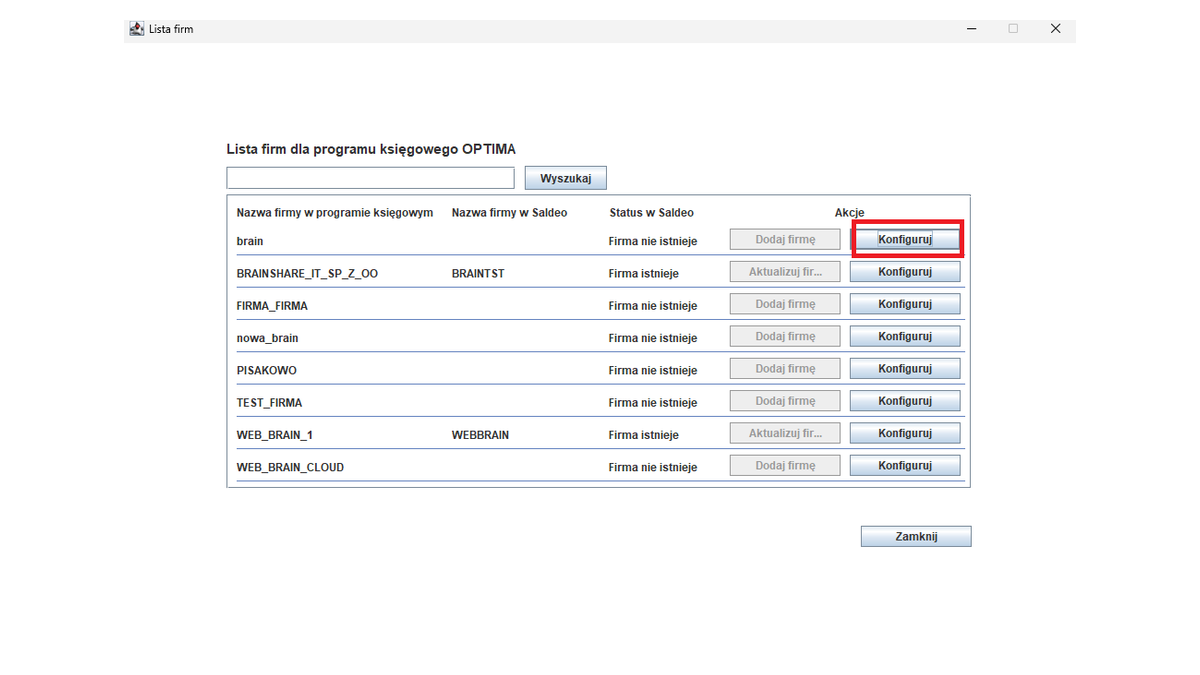This screenshot has width=1200, height=675.
Task: Click Konfiguruj for TEST_FIRMA
Action: [x=905, y=401]
